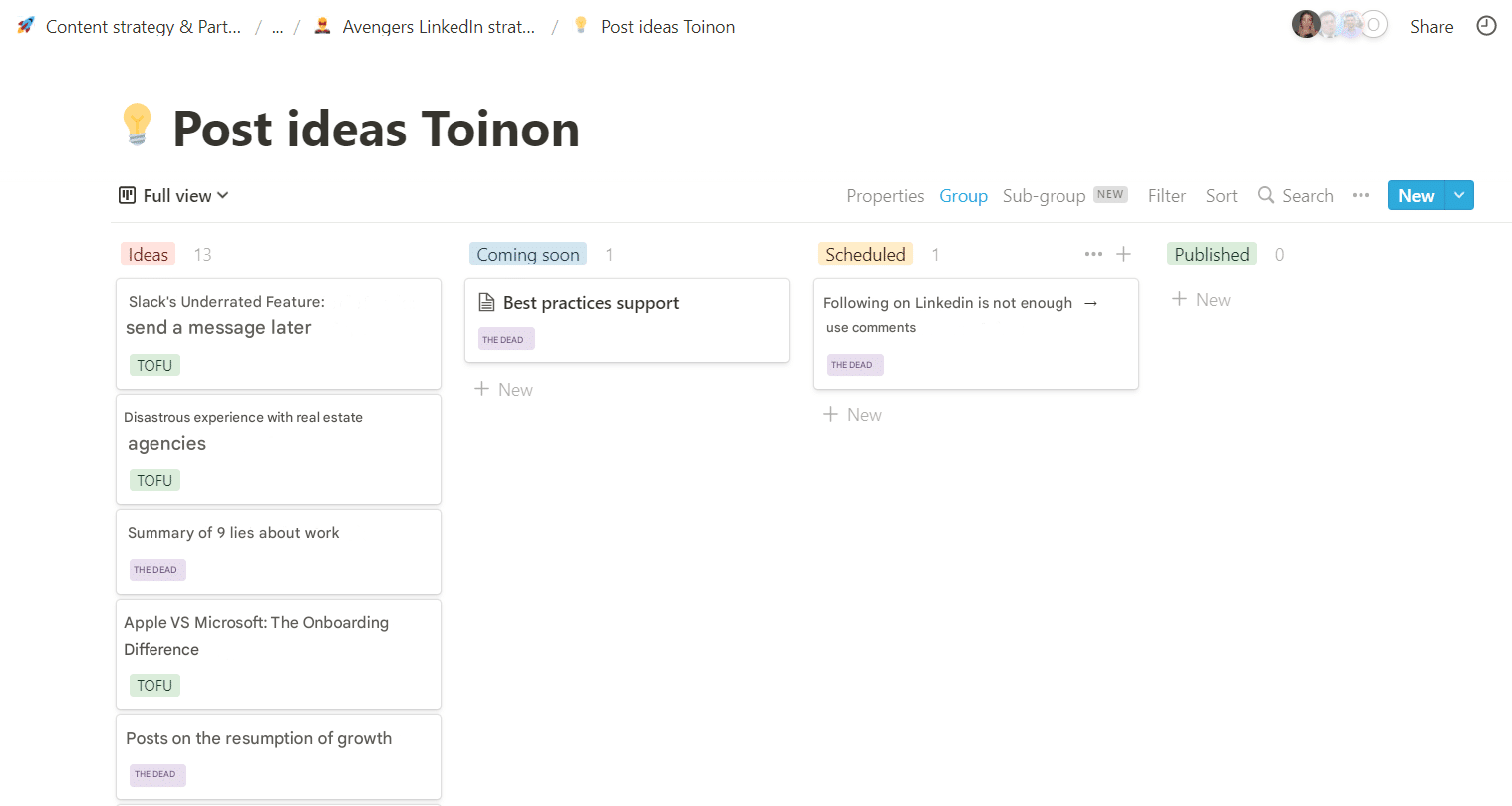Click the Share button

tap(1431, 26)
